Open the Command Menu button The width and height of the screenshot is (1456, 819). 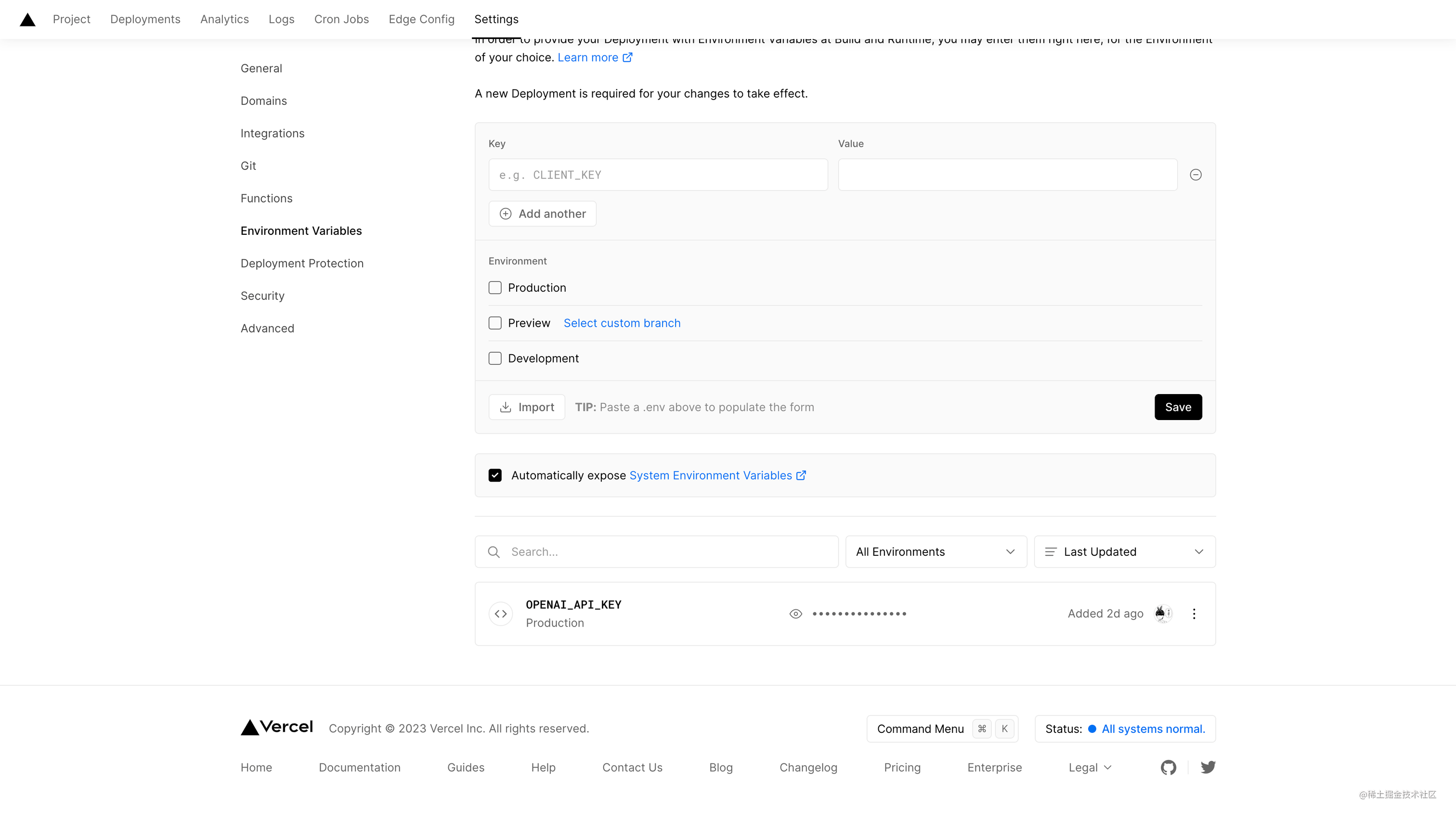tap(942, 729)
